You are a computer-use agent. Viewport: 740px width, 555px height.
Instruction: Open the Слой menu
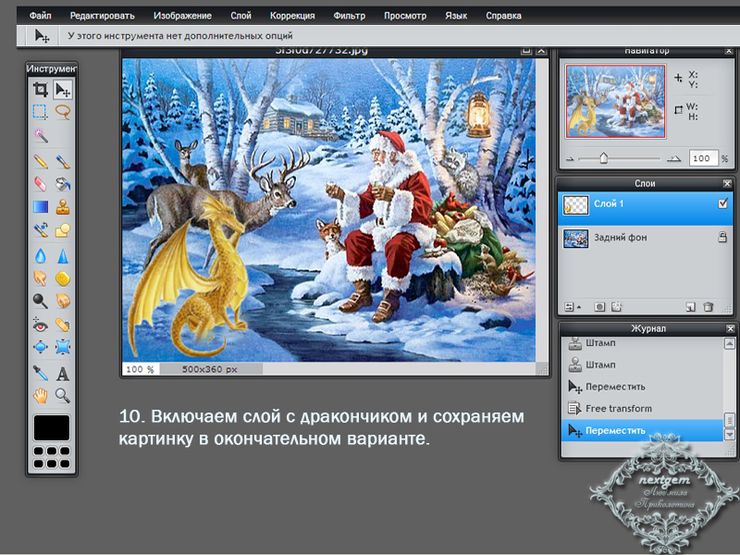pyautogui.click(x=241, y=16)
